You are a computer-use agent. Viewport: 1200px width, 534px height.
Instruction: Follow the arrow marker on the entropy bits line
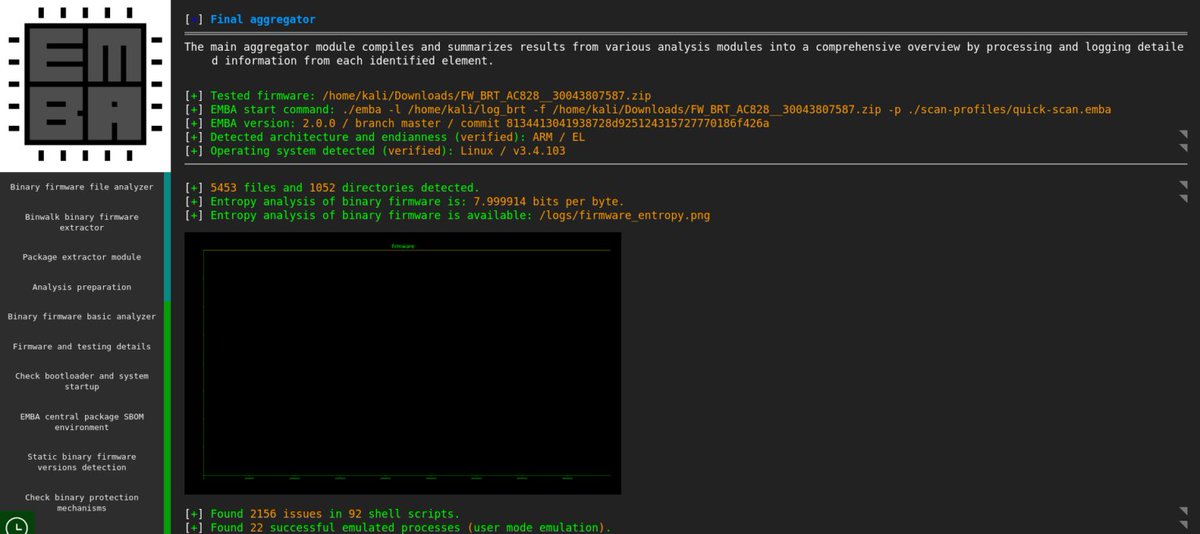coord(1183,198)
